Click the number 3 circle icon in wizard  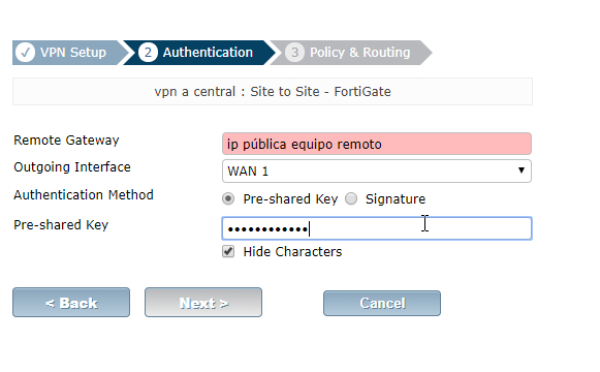pos(295,52)
